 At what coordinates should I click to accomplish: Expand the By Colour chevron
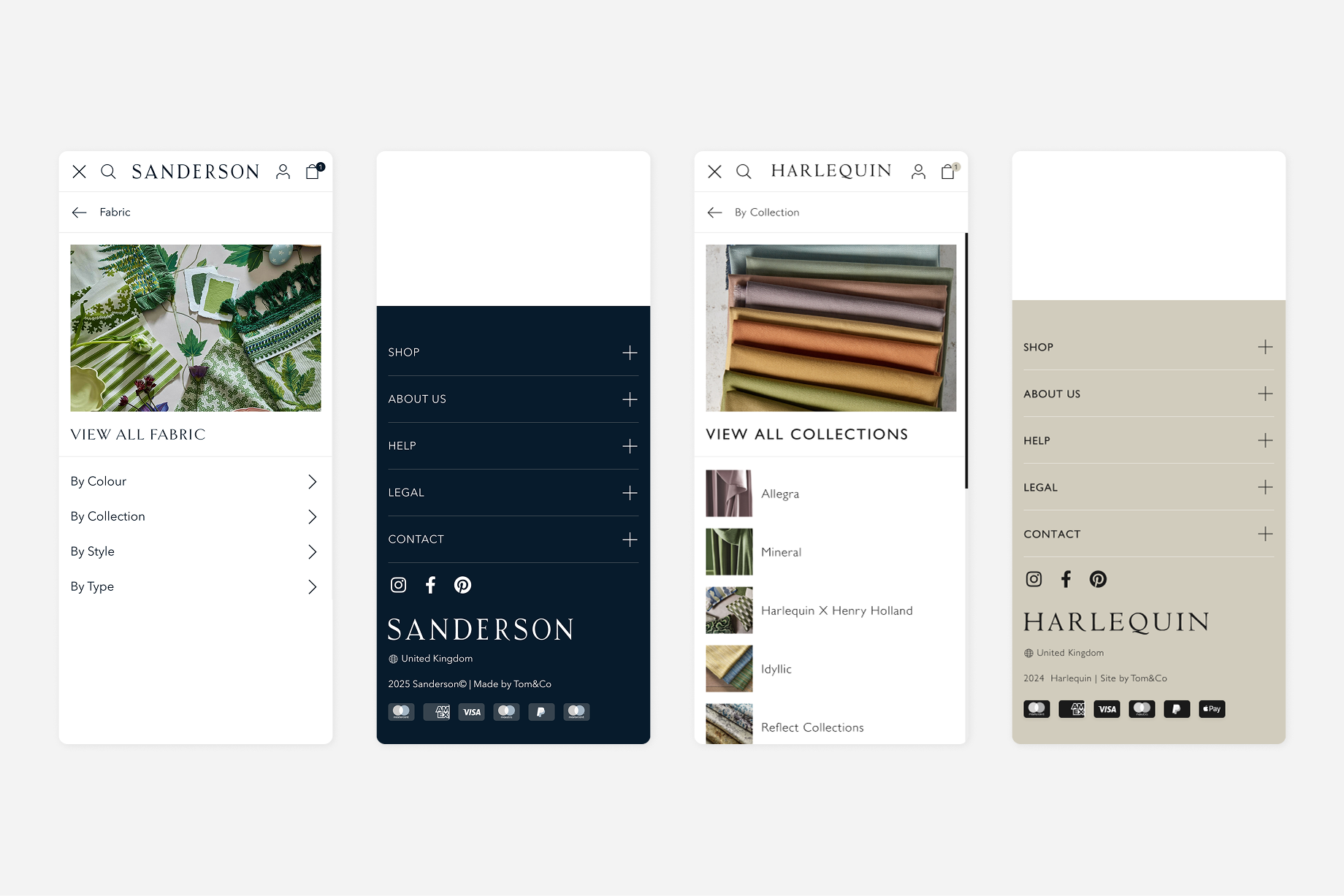313,482
